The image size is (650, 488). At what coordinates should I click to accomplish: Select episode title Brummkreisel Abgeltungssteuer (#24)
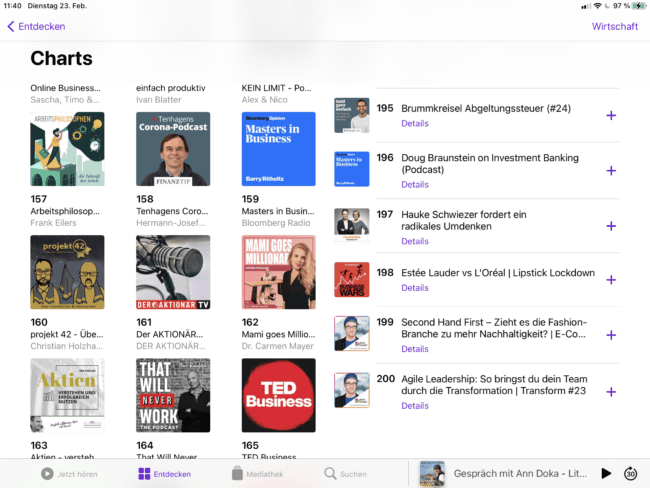(x=486, y=109)
